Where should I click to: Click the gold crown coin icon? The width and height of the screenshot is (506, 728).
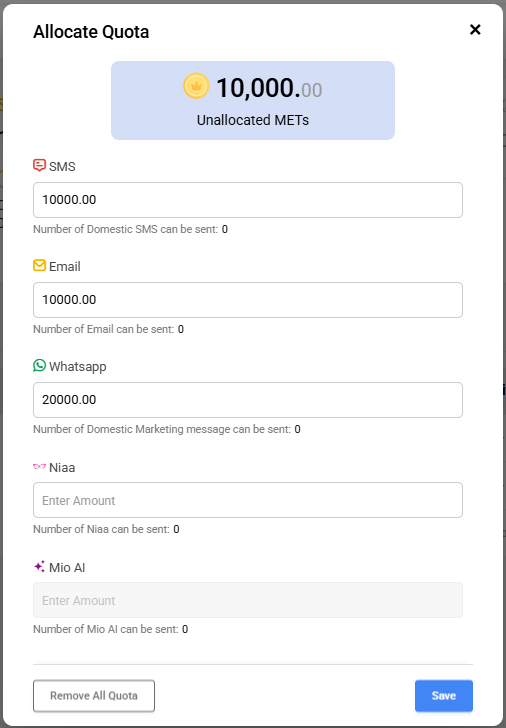(x=196, y=86)
